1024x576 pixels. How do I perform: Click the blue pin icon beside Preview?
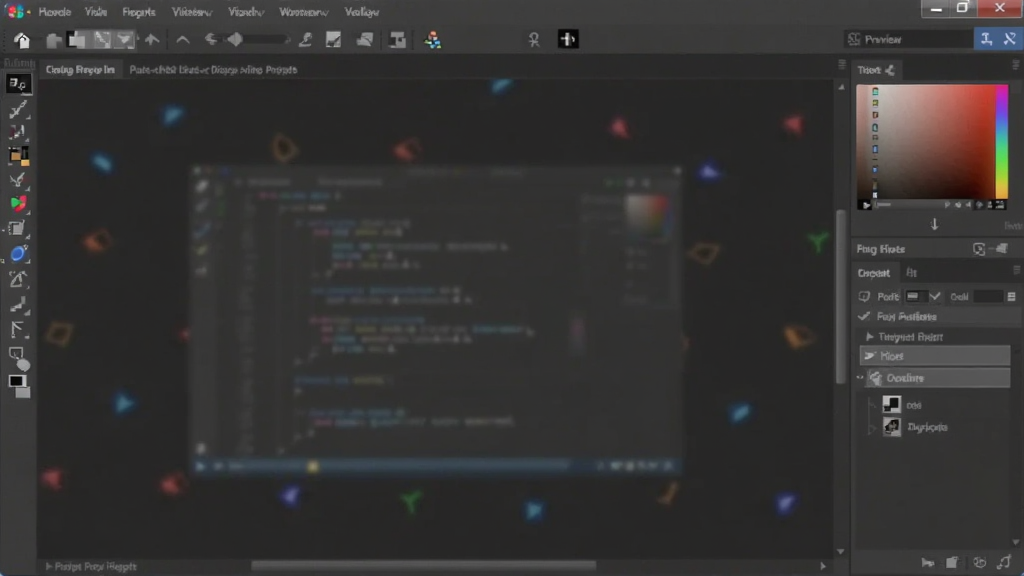pos(986,39)
